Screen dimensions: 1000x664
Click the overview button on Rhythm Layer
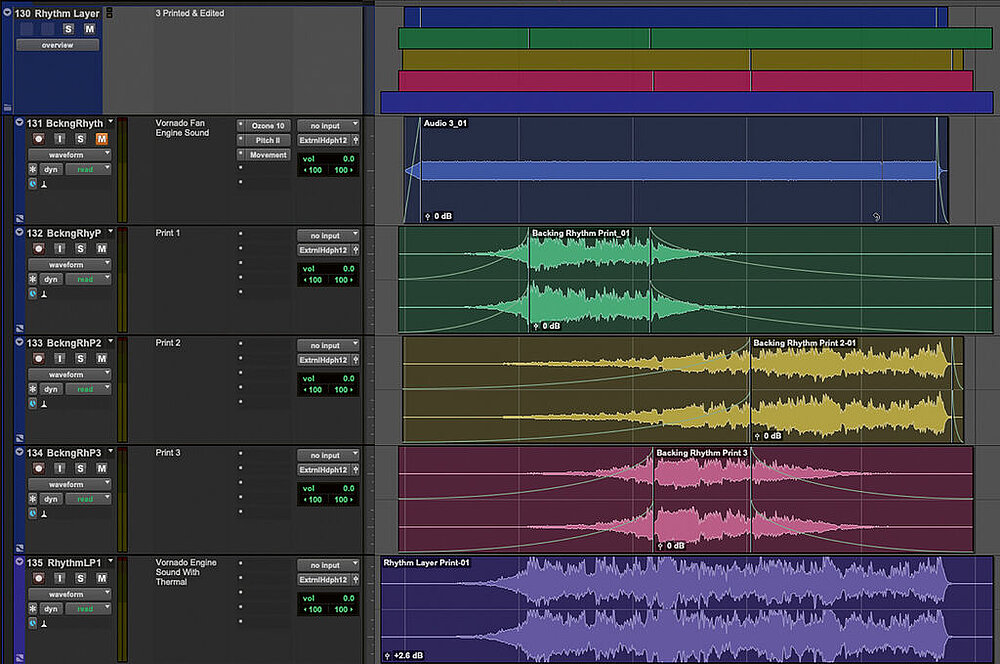coord(57,45)
